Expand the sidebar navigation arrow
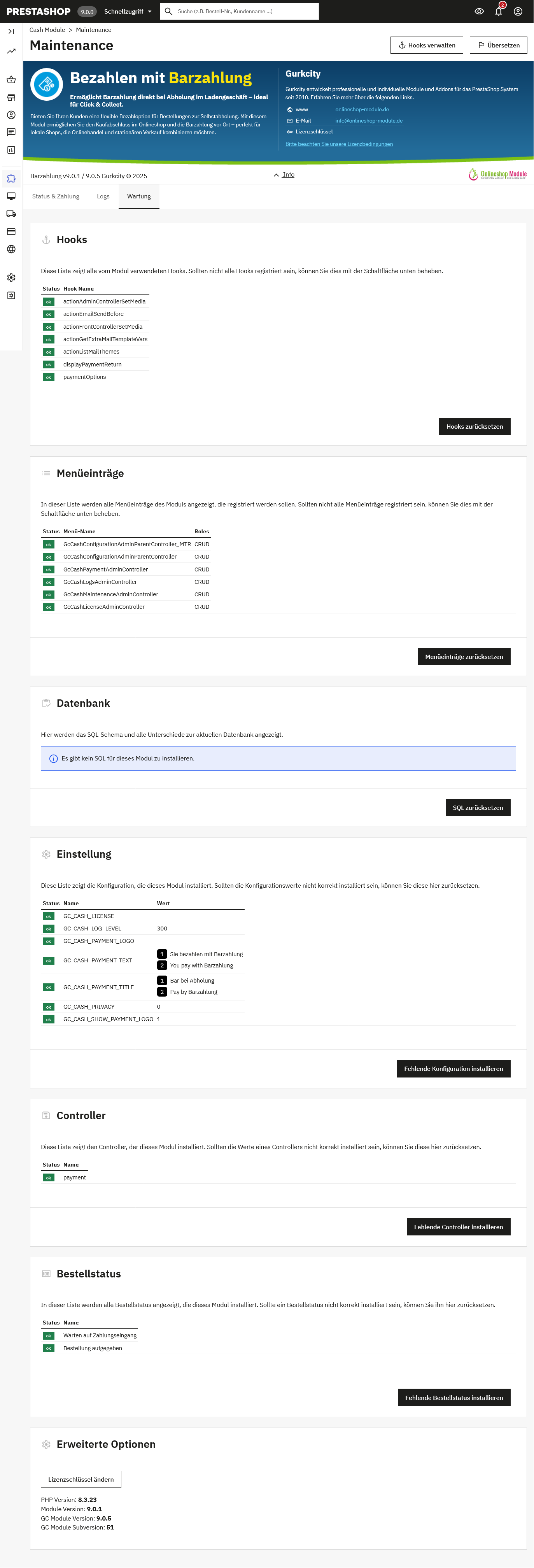The image size is (534, 1568). point(11,31)
